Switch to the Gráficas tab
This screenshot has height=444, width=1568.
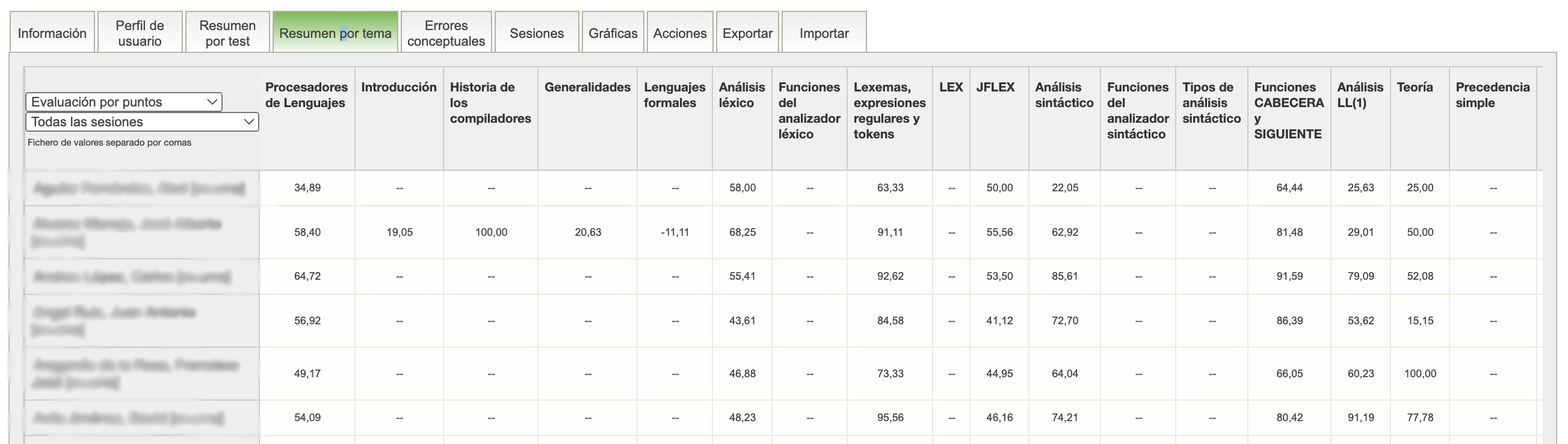point(613,34)
